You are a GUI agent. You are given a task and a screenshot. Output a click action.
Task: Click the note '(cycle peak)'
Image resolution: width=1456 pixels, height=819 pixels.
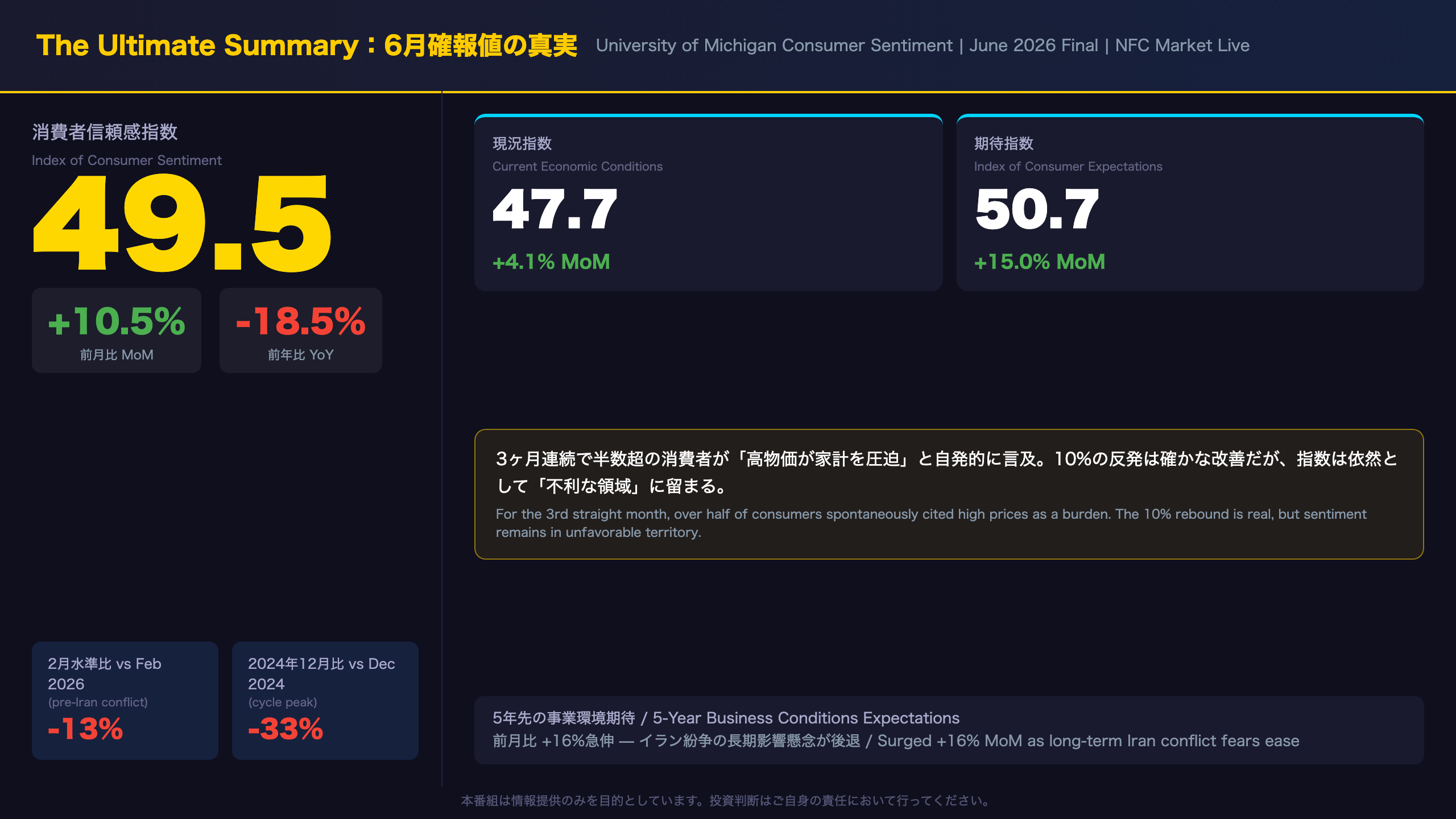[x=283, y=702]
